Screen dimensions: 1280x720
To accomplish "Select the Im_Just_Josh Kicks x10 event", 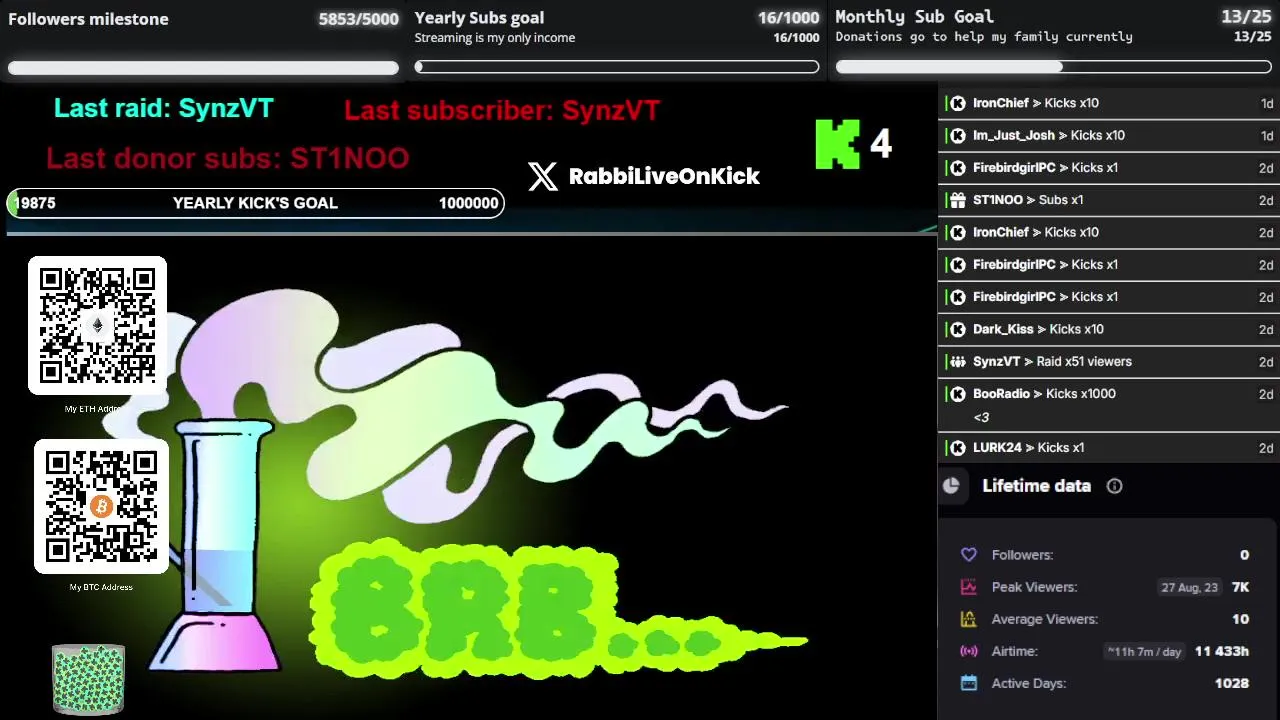I will click(1109, 135).
